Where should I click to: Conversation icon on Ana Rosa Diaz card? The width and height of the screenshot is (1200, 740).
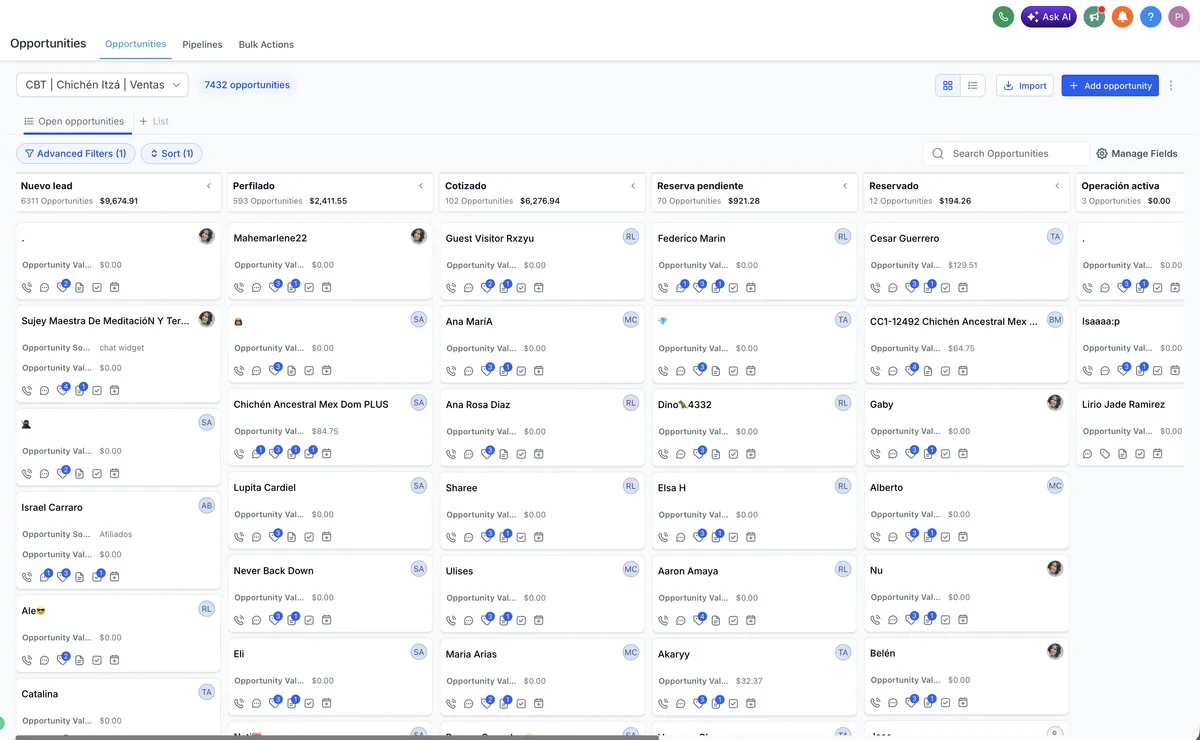pyautogui.click(x=469, y=453)
